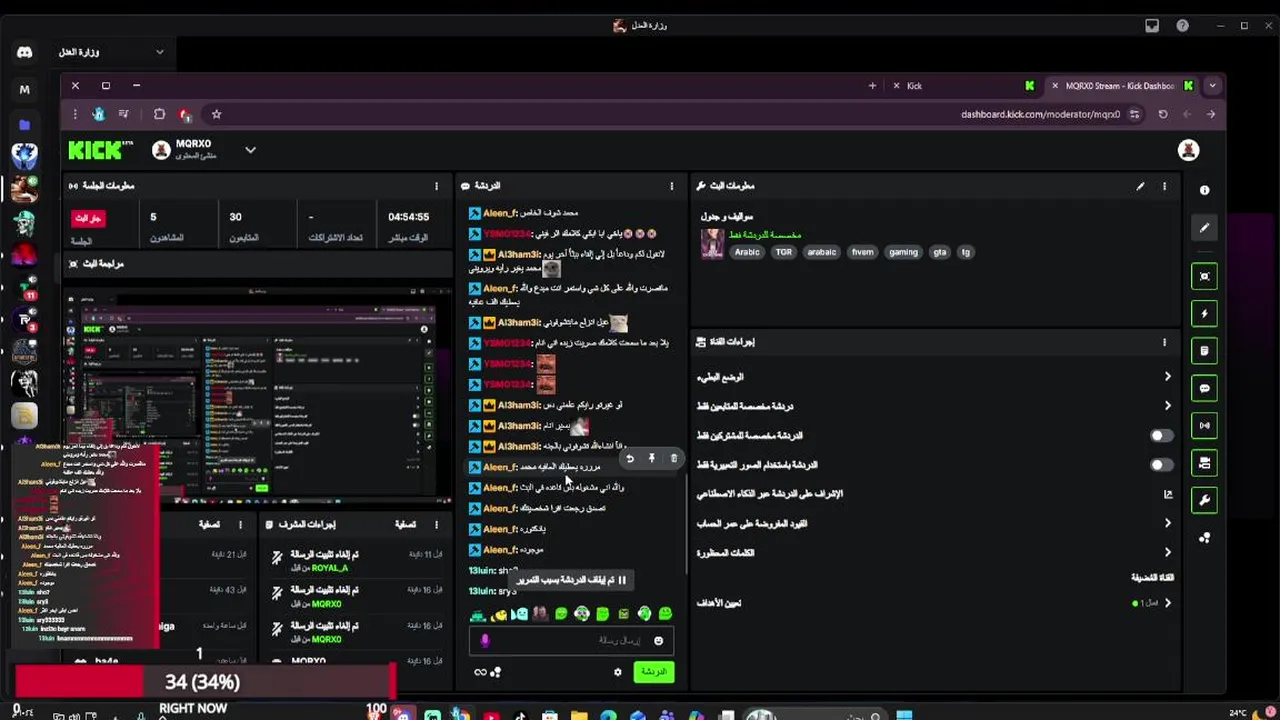Open the Discord server icon marked M
Viewport: 1280px width, 720px height.
24,90
